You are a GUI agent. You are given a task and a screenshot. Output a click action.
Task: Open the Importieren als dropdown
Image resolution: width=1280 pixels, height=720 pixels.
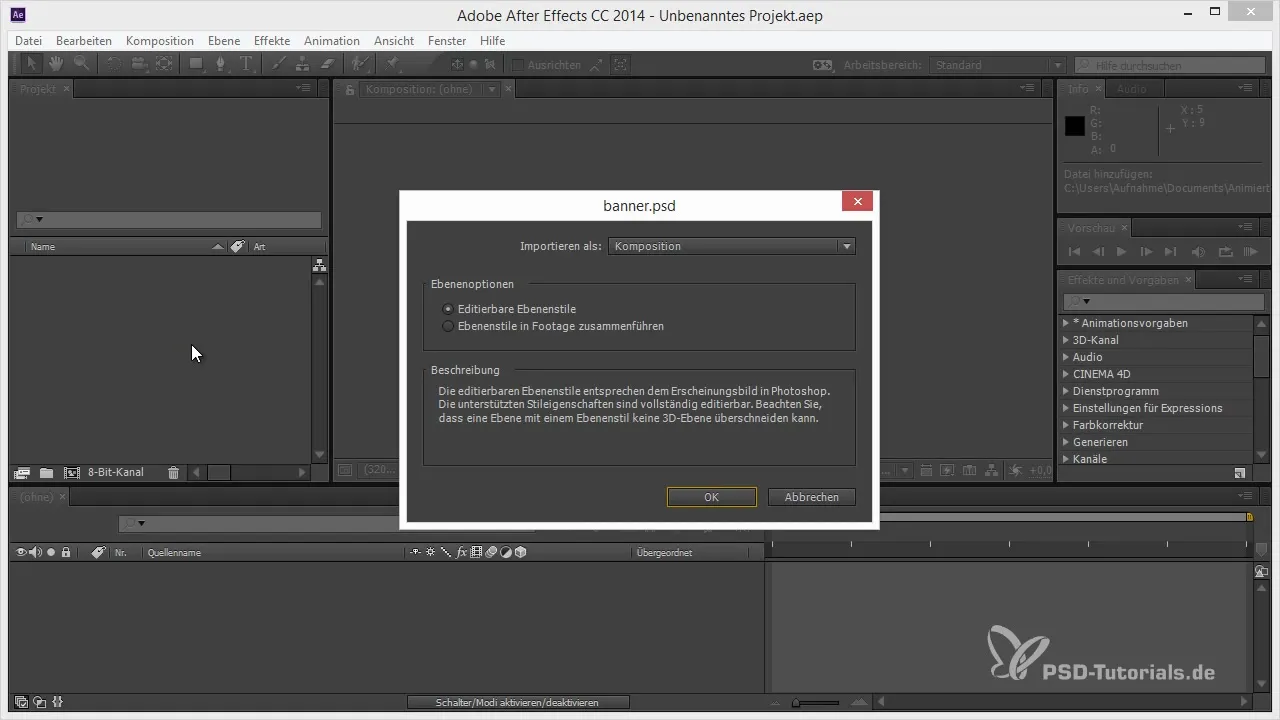(x=732, y=246)
